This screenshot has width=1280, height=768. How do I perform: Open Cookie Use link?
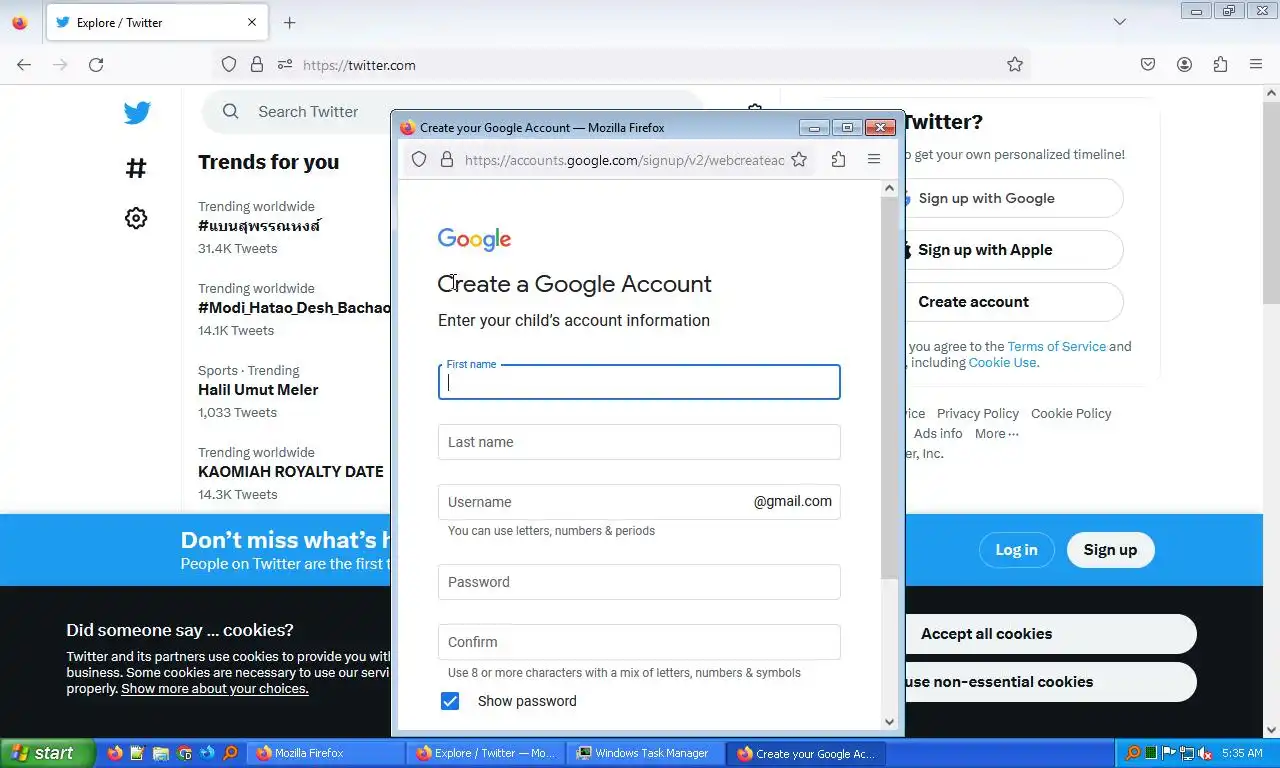pos(1002,362)
